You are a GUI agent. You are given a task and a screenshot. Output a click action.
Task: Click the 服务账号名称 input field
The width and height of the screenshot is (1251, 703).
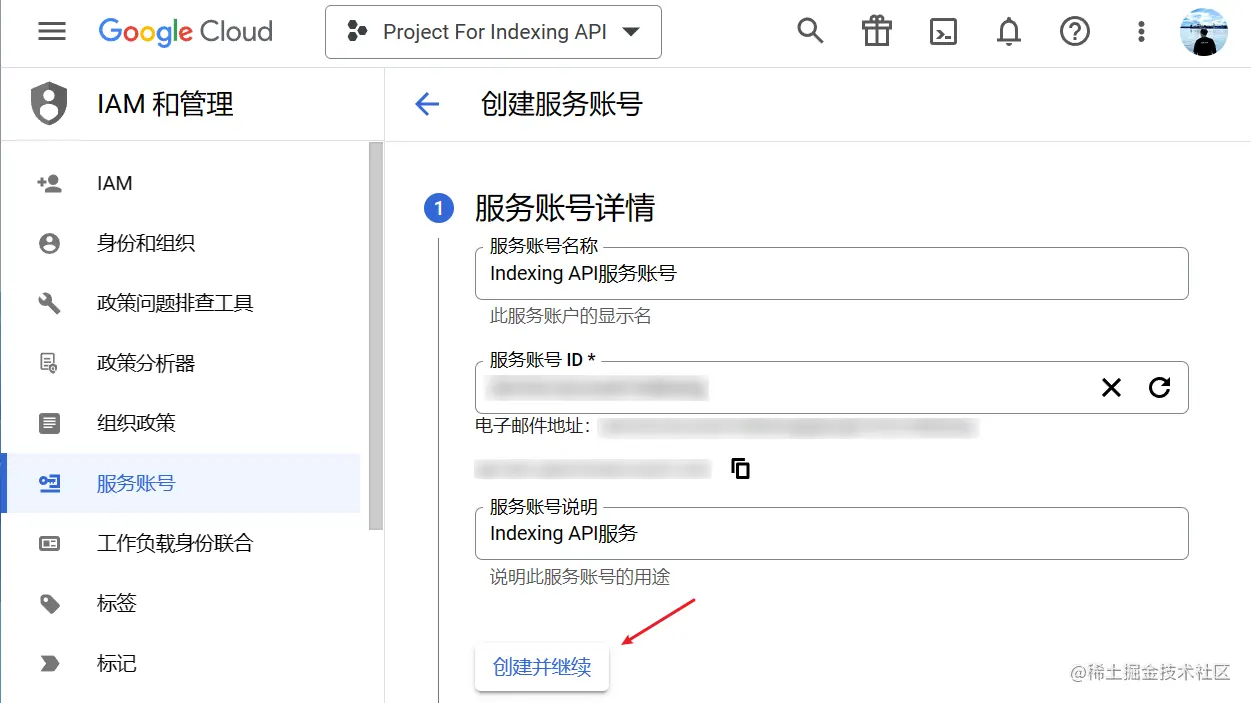[x=831, y=273]
